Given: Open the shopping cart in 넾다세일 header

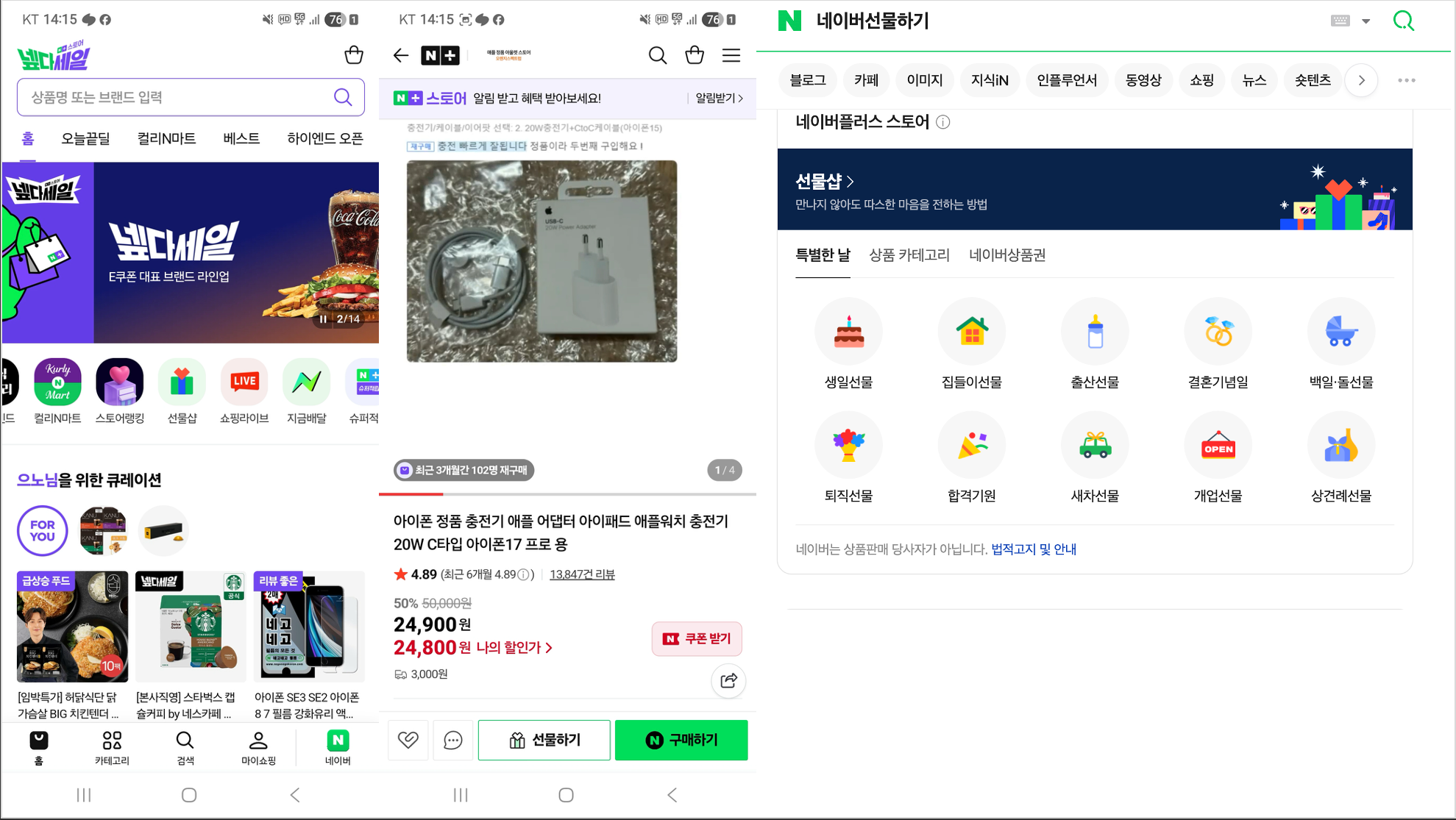Looking at the screenshot, I should point(354,55).
